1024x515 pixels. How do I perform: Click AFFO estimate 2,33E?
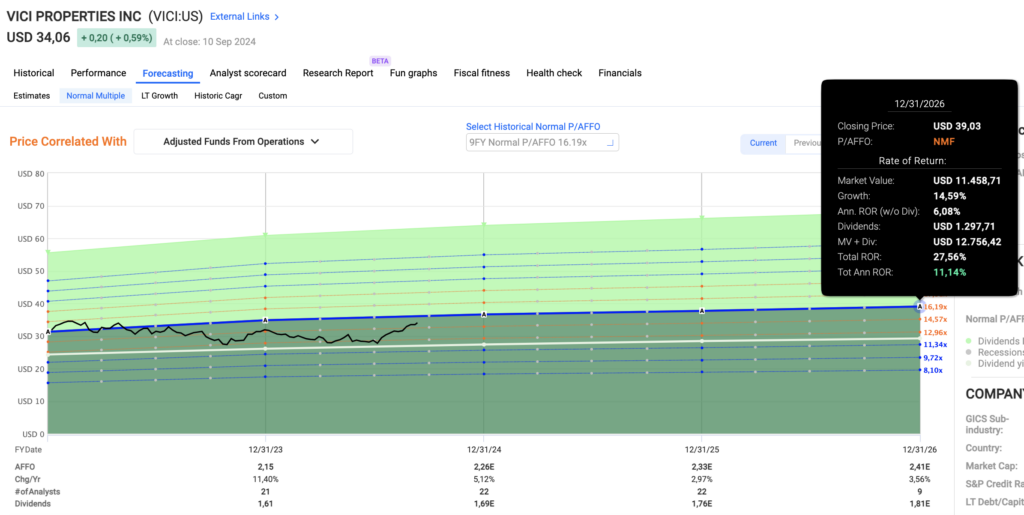point(702,467)
